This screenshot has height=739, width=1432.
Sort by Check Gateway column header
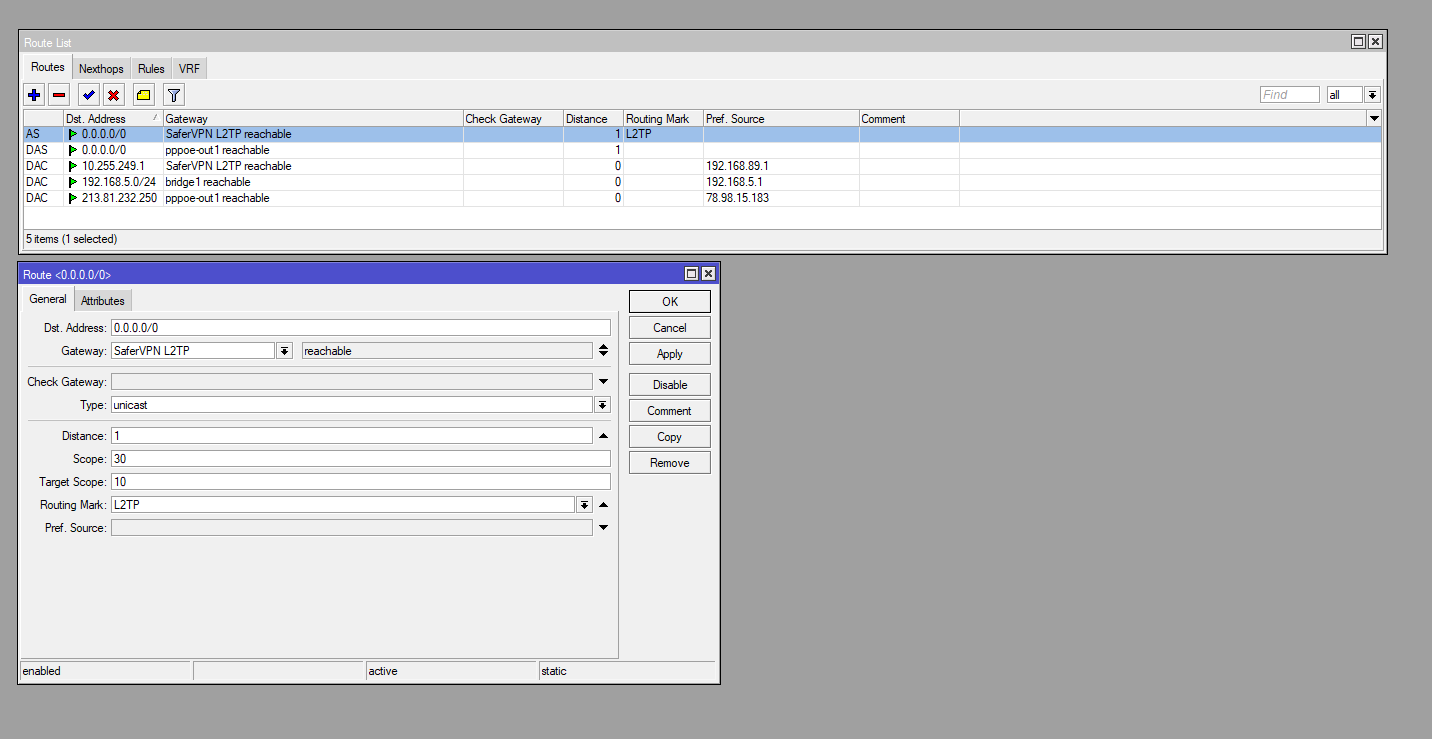(x=513, y=118)
